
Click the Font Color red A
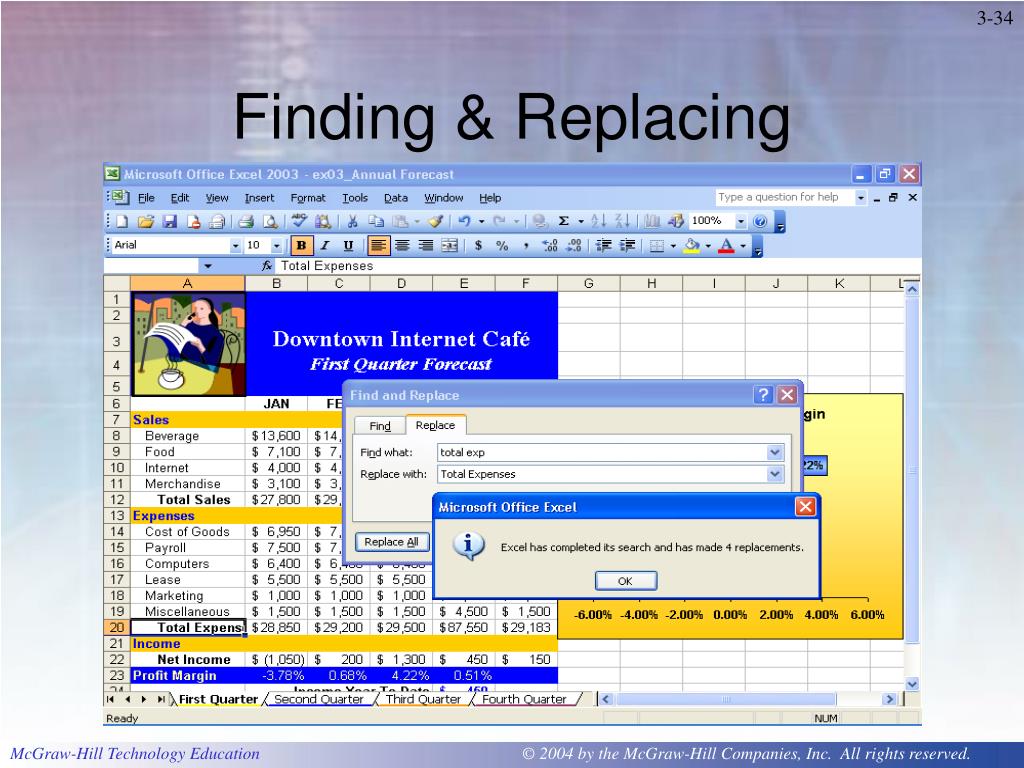coord(726,246)
